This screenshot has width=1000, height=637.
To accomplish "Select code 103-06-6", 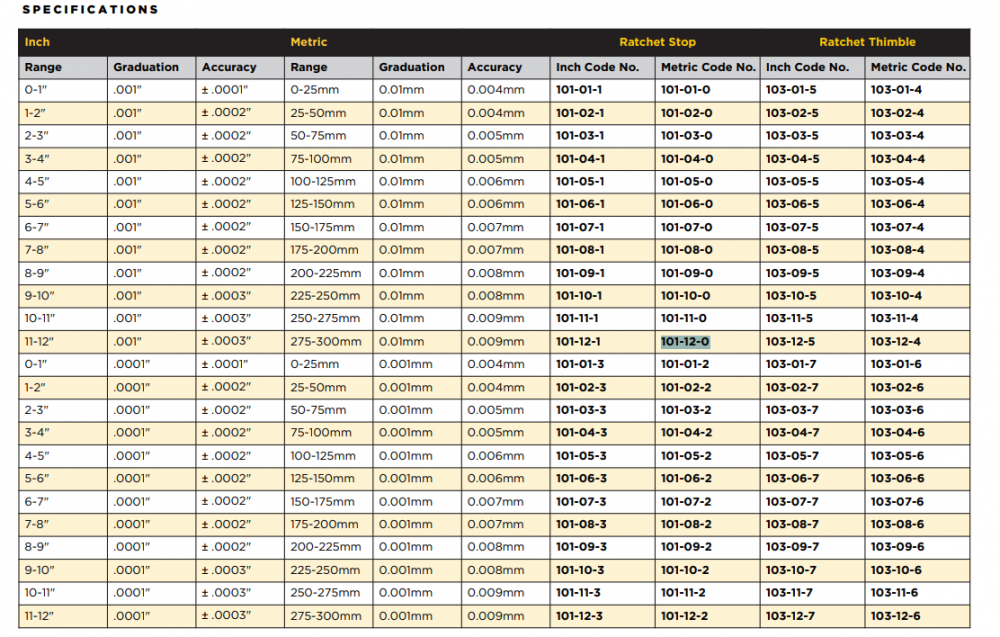I will tap(898, 478).
